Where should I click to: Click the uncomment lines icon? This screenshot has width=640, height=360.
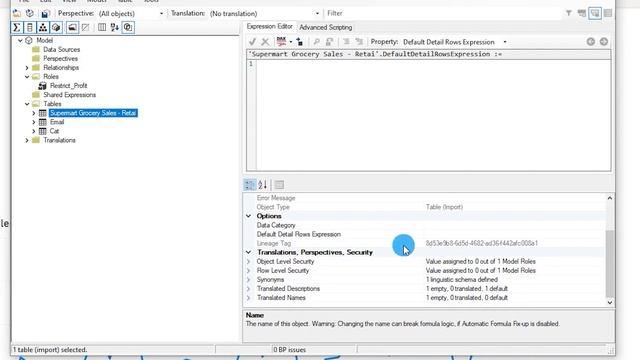pos(359,42)
